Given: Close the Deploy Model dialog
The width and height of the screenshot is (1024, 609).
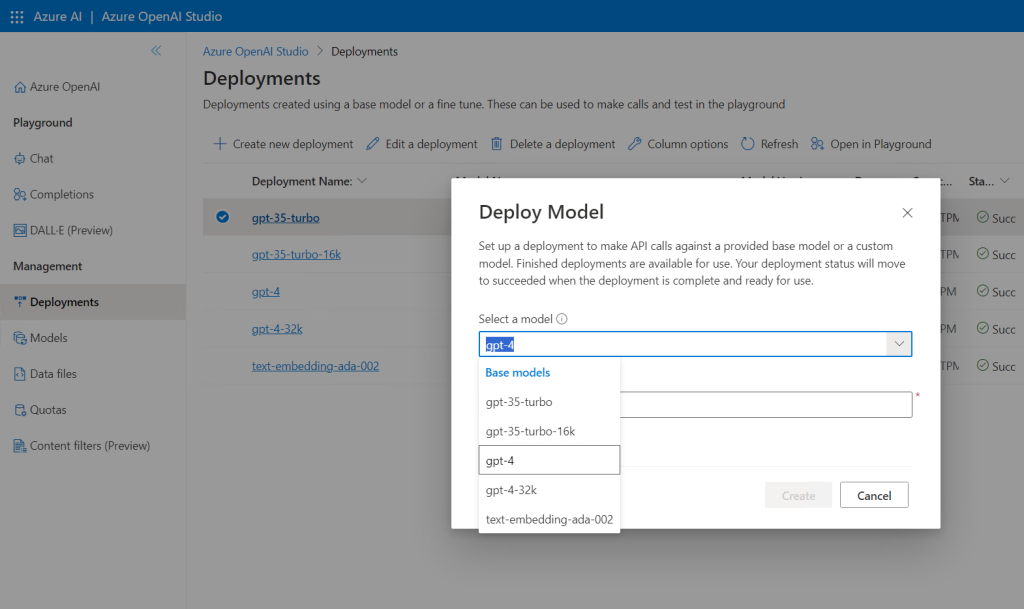Looking at the screenshot, I should tap(907, 213).
